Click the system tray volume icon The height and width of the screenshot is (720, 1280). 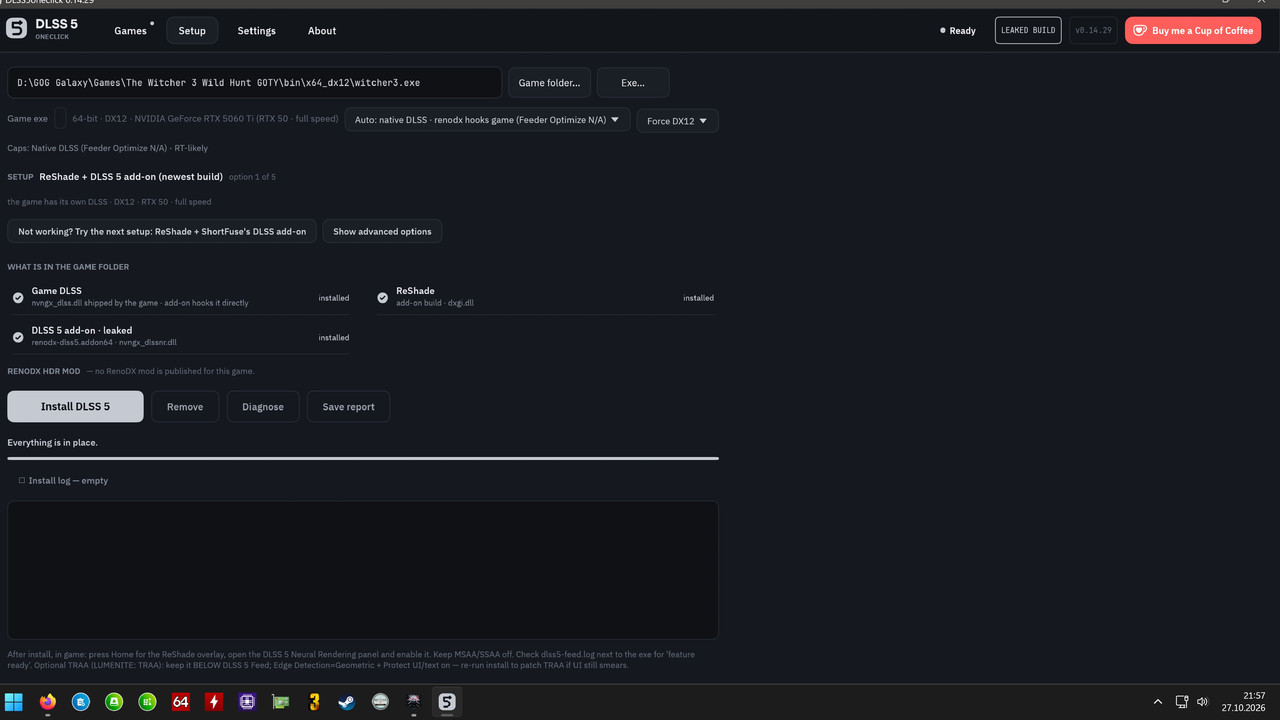[1202, 702]
